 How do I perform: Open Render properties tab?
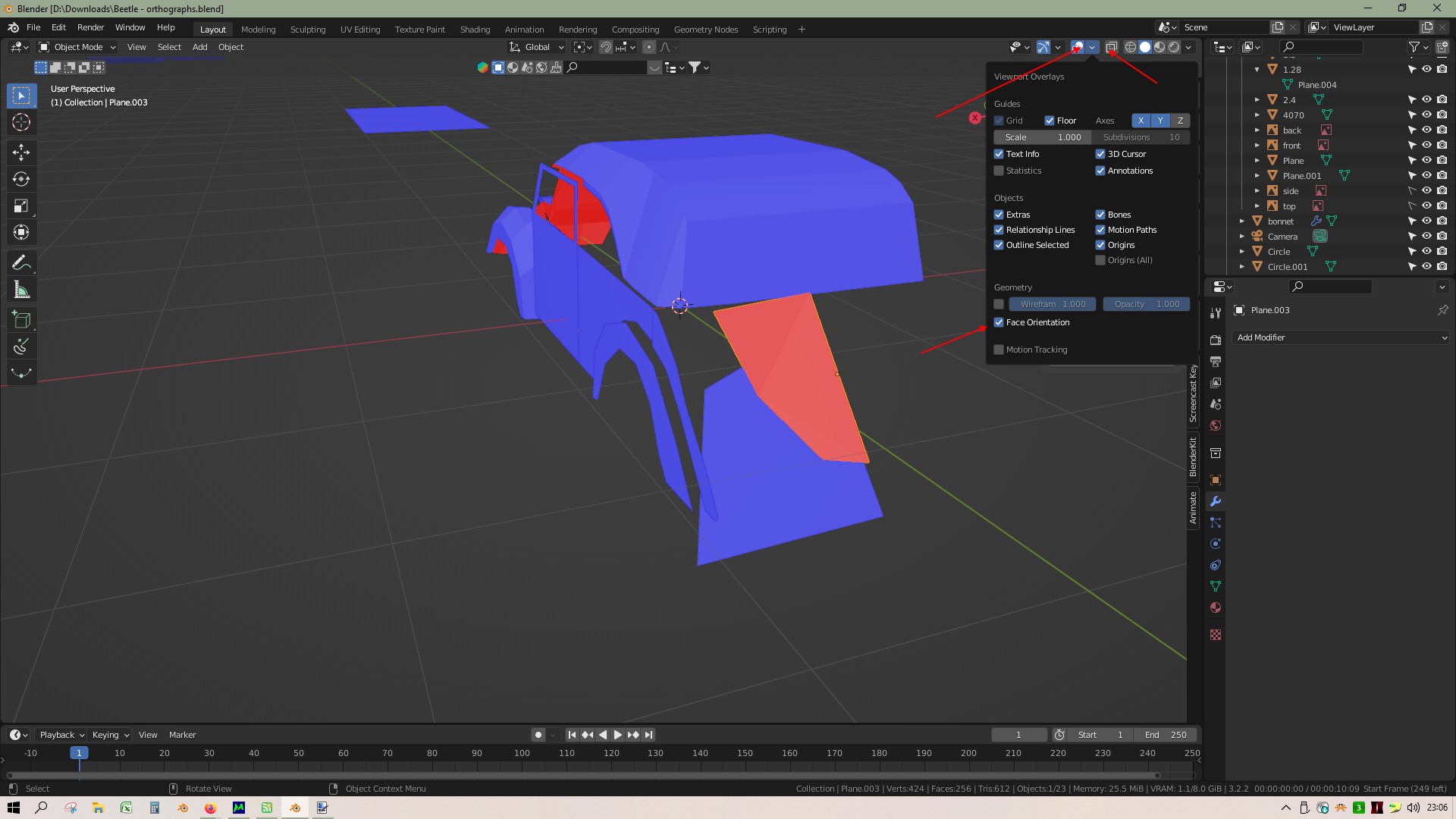1216,340
